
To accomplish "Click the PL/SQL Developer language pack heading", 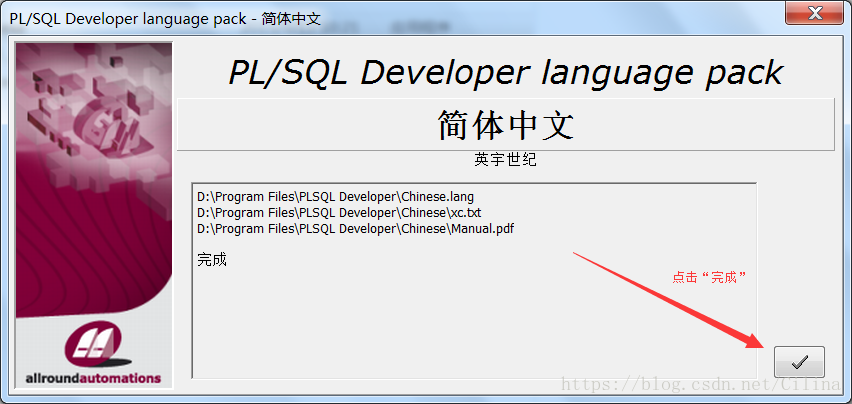I will coord(505,72).
